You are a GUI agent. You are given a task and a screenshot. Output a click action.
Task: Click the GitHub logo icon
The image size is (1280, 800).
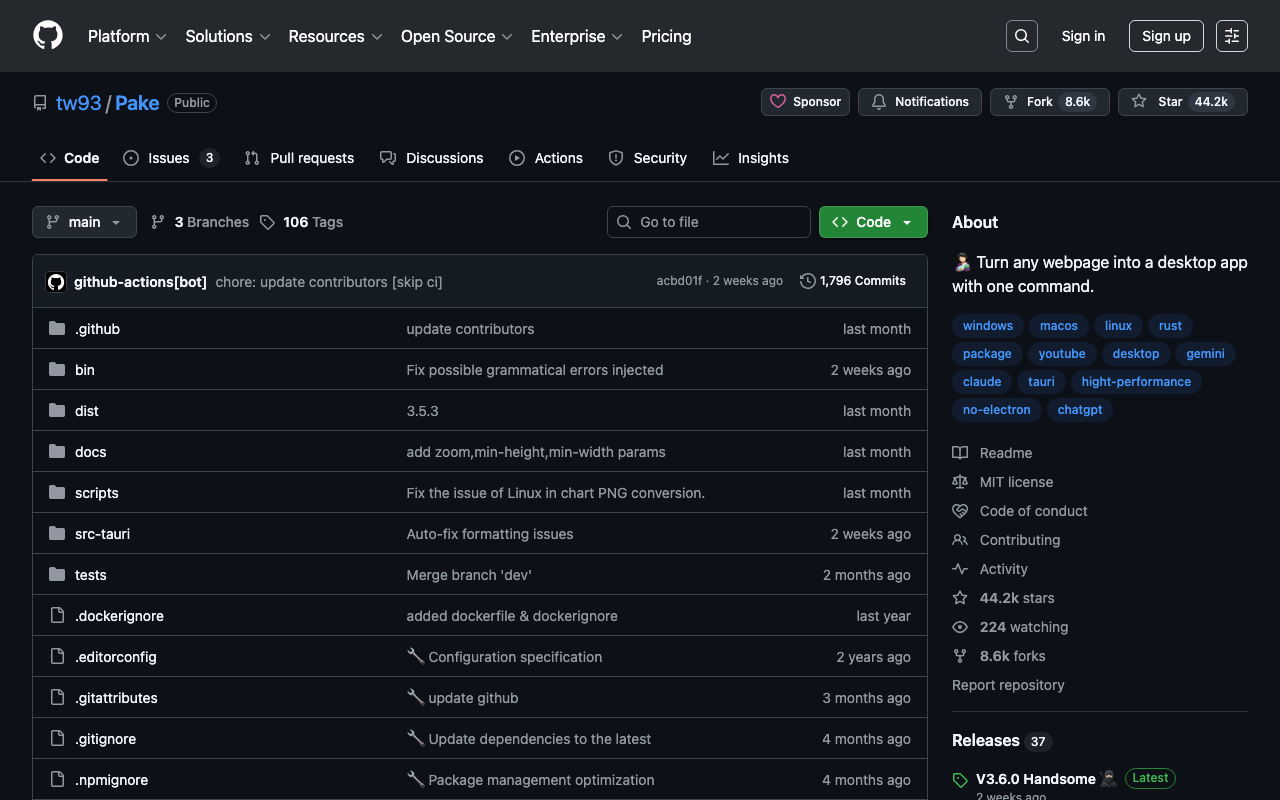[x=48, y=36]
